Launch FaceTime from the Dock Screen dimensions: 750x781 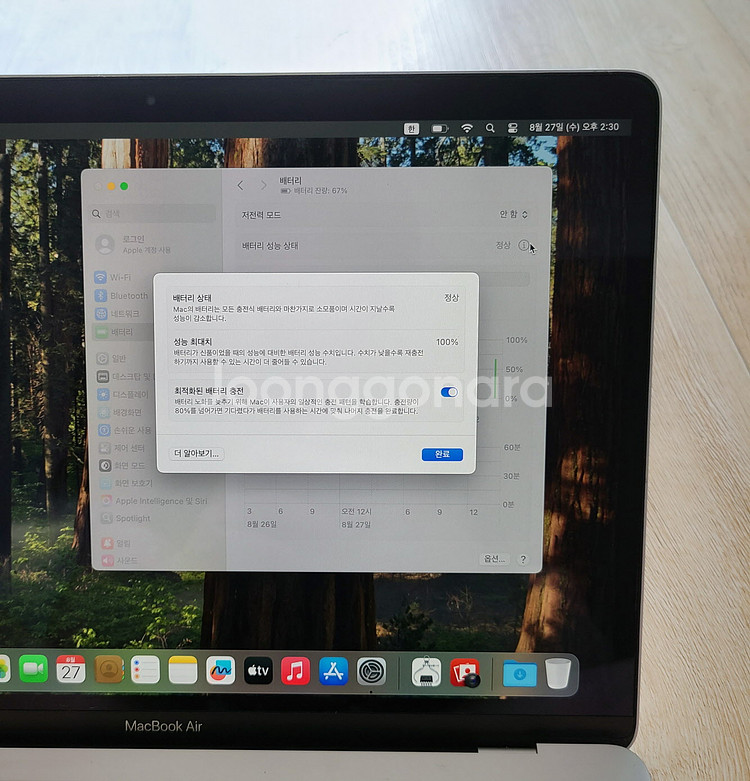(33, 669)
